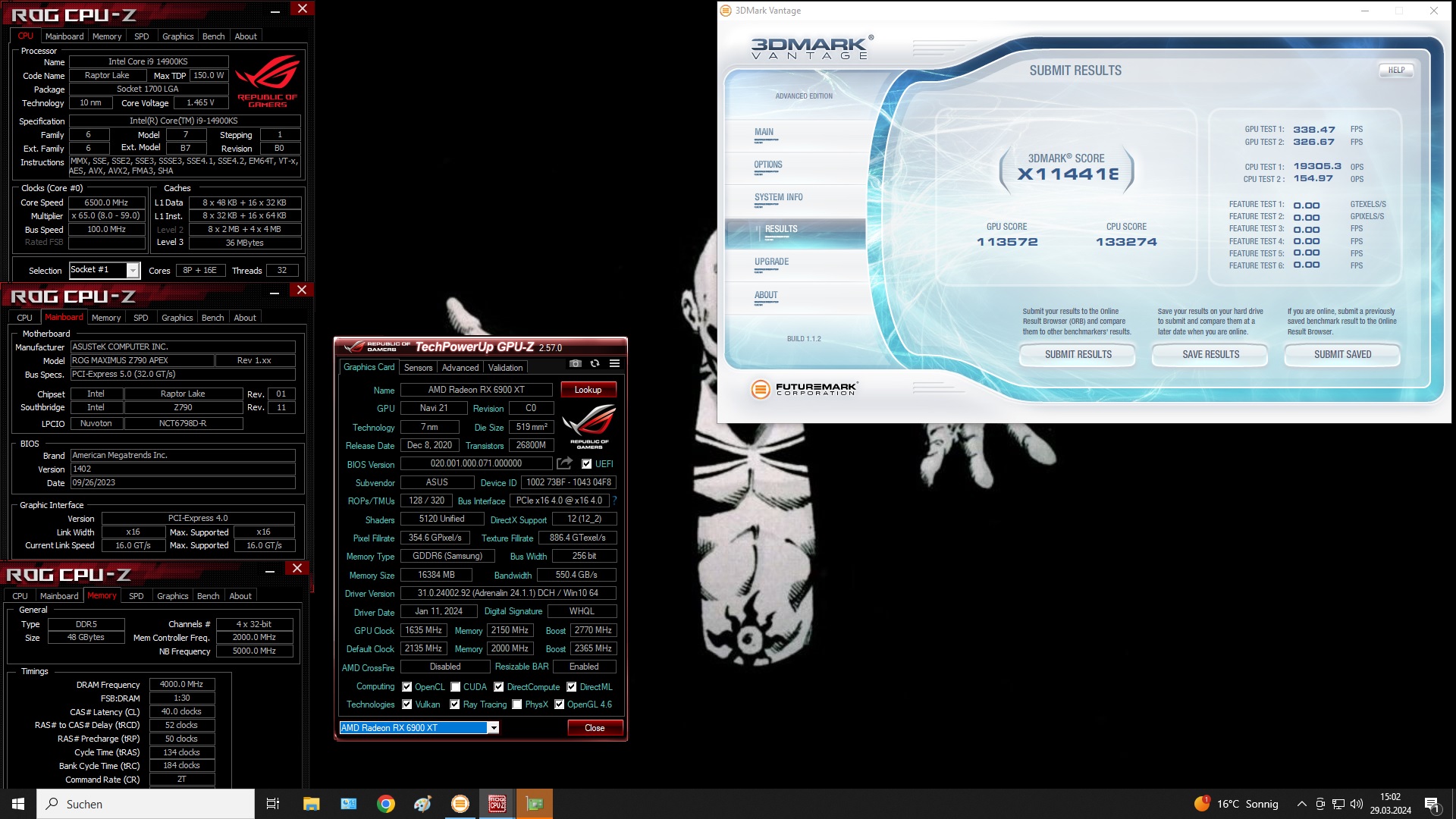This screenshot has height=819, width=1456.
Task: Switch to Validation tab in GPU-Z
Action: [505, 368]
